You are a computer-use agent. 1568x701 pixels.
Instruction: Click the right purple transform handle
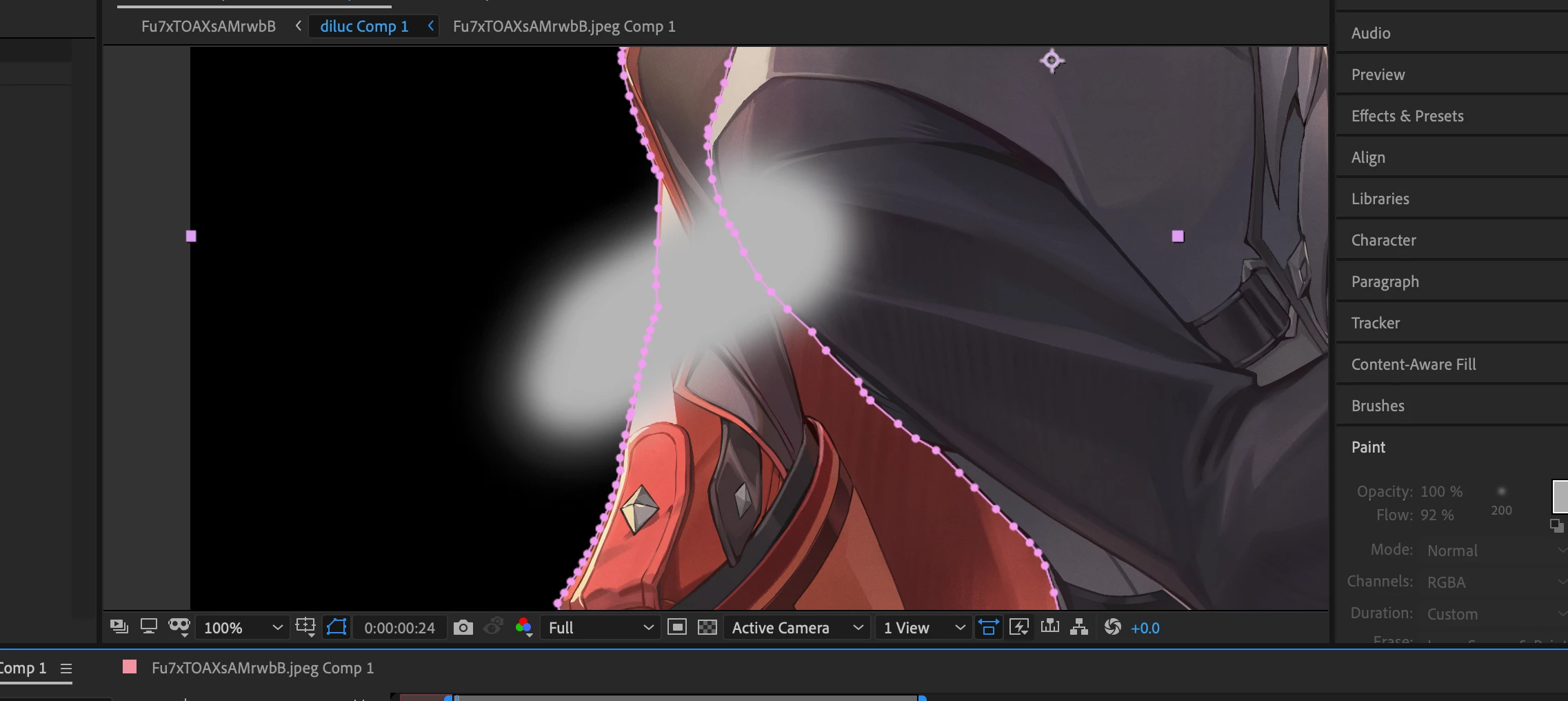(1178, 236)
